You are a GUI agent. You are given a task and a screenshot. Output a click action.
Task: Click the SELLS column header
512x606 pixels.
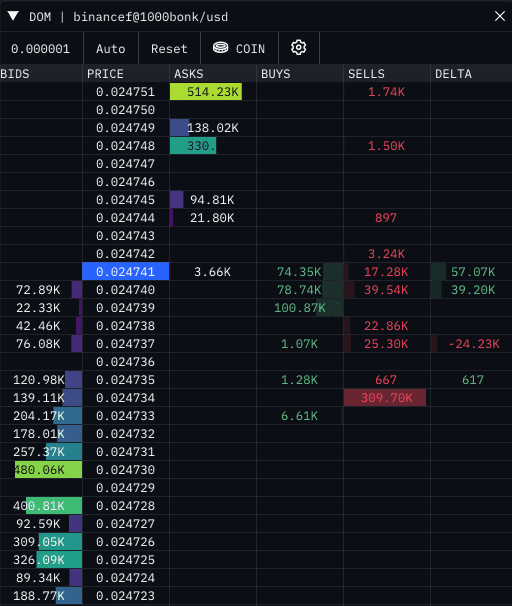click(366, 73)
